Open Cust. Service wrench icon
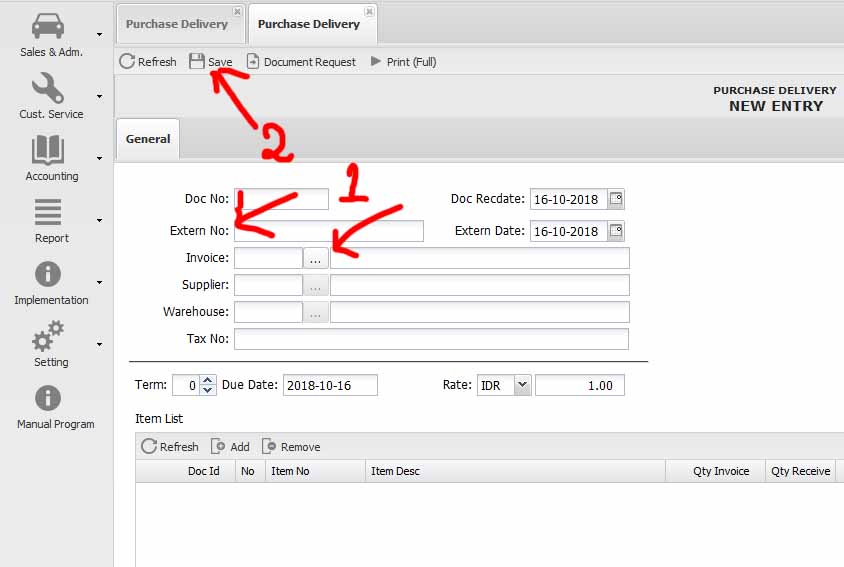This screenshot has width=844, height=567. point(48,89)
